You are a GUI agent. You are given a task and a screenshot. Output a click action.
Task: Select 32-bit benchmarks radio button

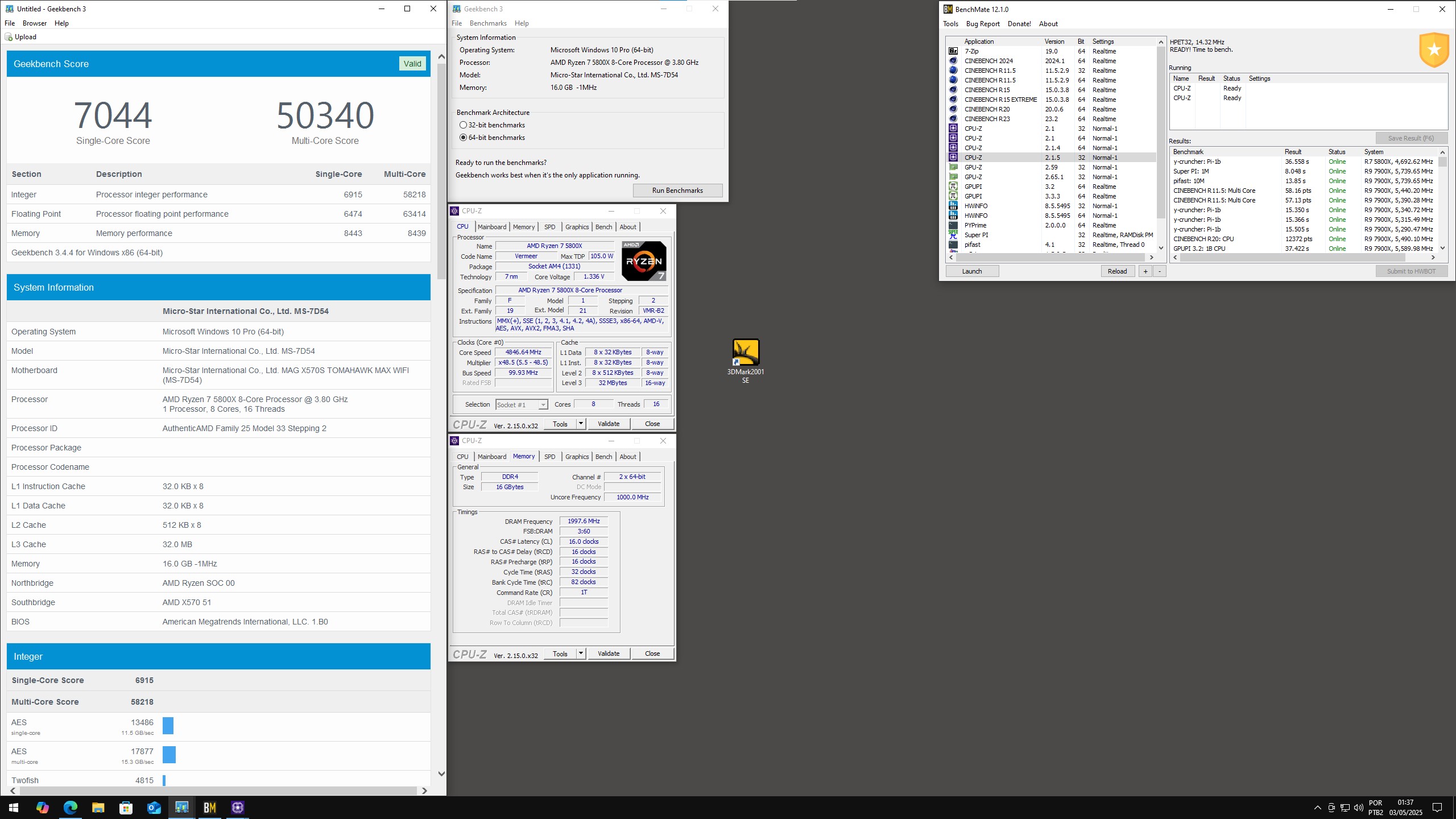click(x=463, y=125)
